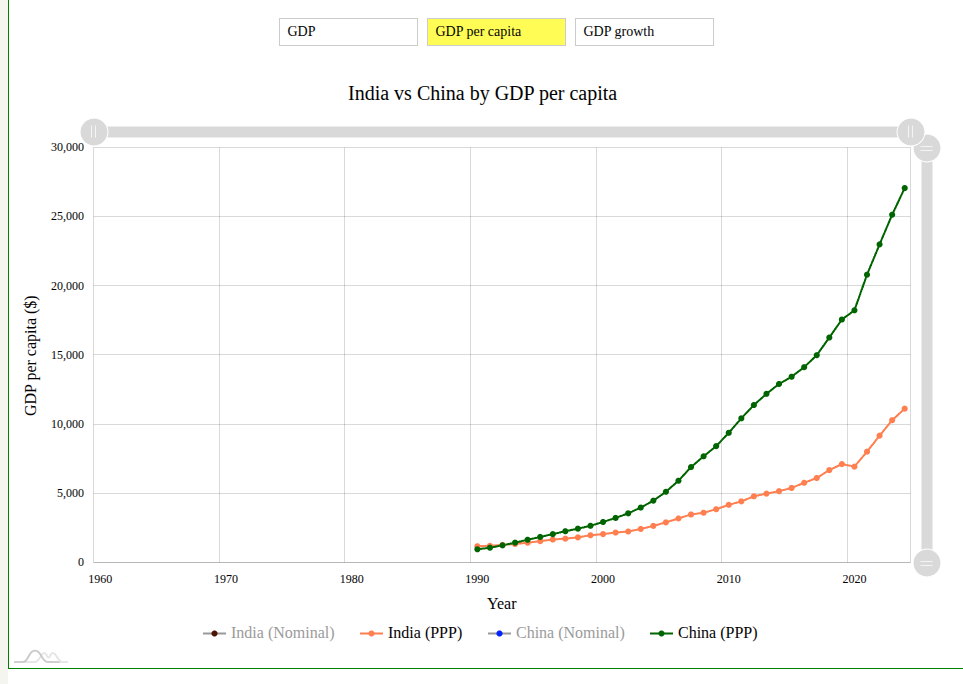The width and height of the screenshot is (963, 684).
Task: Click the China (Nominal) blue legend marker
Action: (499, 634)
